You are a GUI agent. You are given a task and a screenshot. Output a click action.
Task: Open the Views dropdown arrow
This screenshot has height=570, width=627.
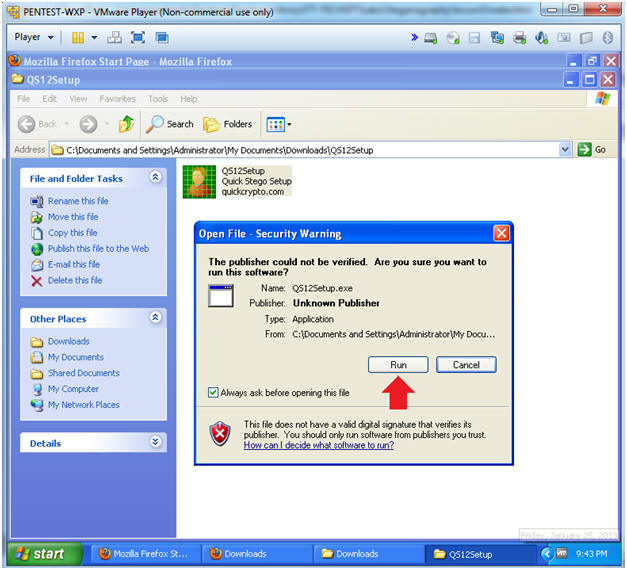point(290,124)
